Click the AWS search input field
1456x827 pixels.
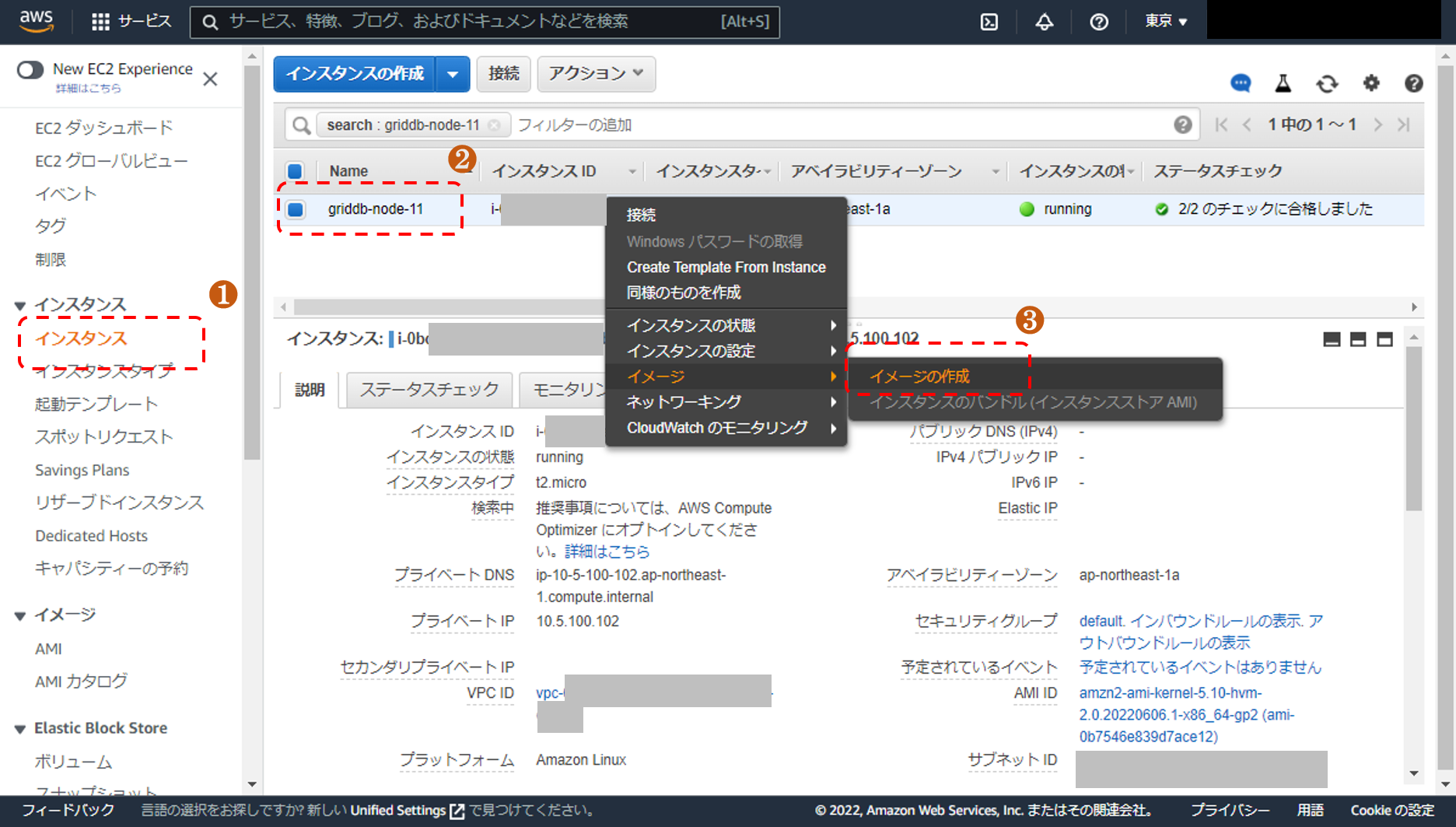coord(467,22)
